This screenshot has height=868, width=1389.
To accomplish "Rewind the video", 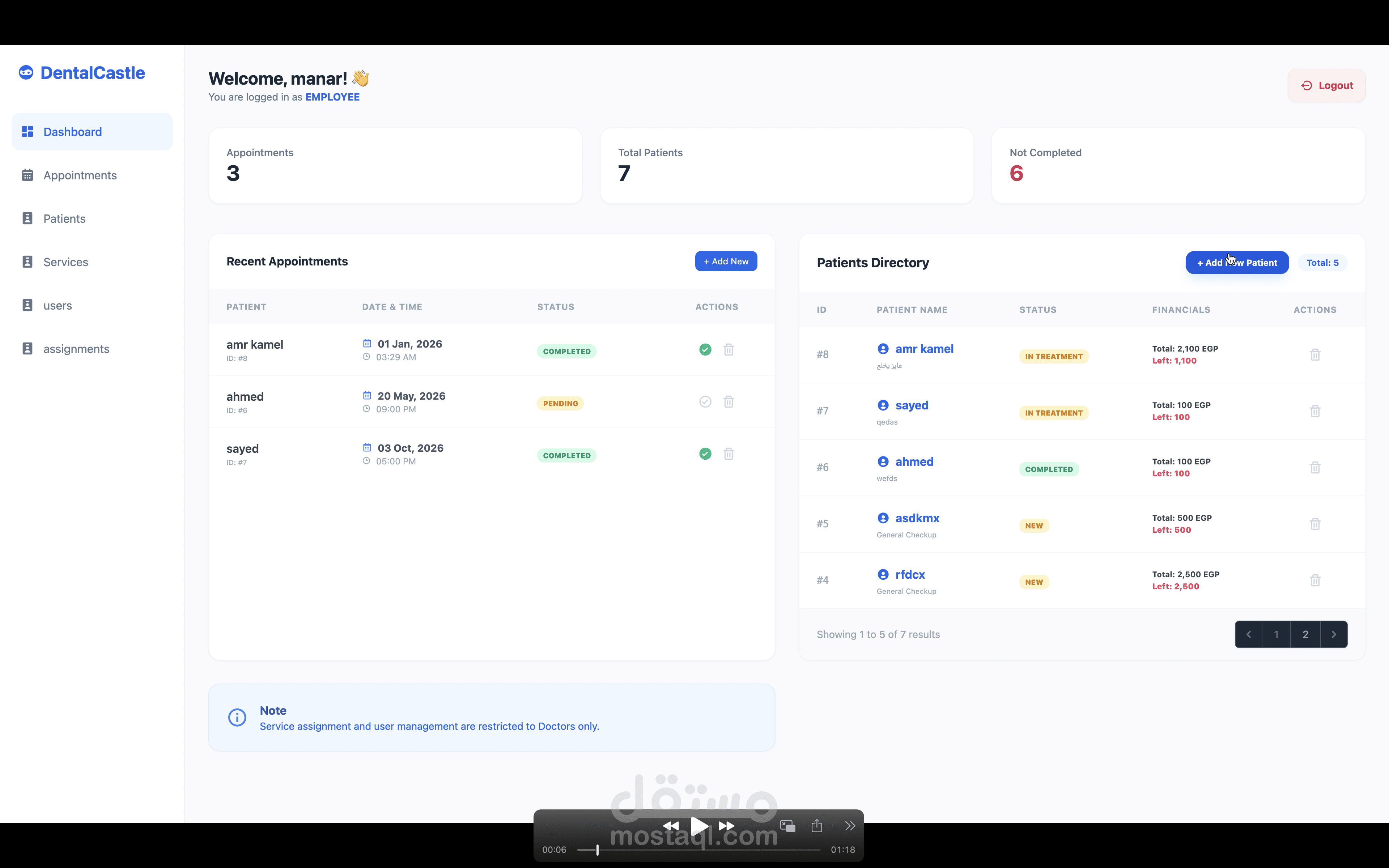I will click(670, 826).
